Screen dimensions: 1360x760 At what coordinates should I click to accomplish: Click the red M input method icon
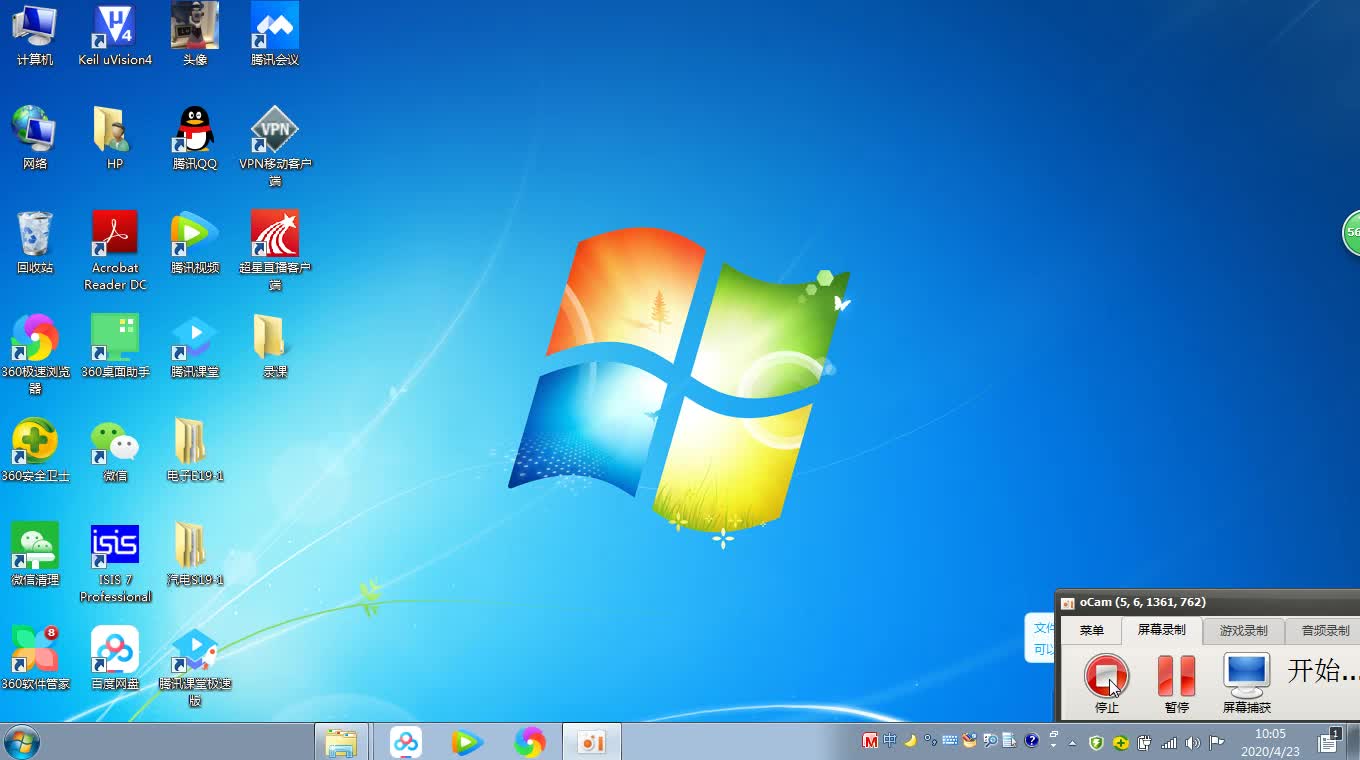(870, 741)
